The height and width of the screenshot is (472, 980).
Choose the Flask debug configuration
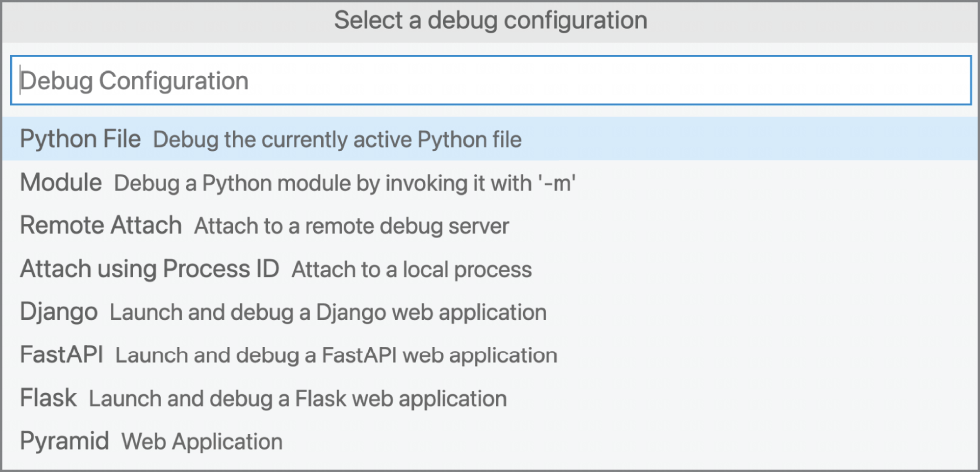490,398
